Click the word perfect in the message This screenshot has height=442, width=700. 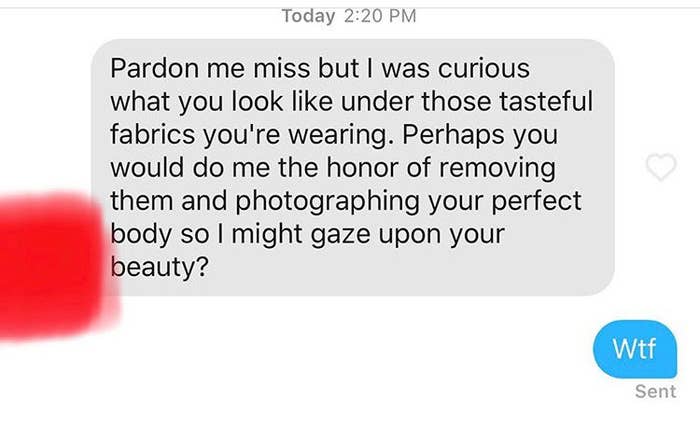537,201
